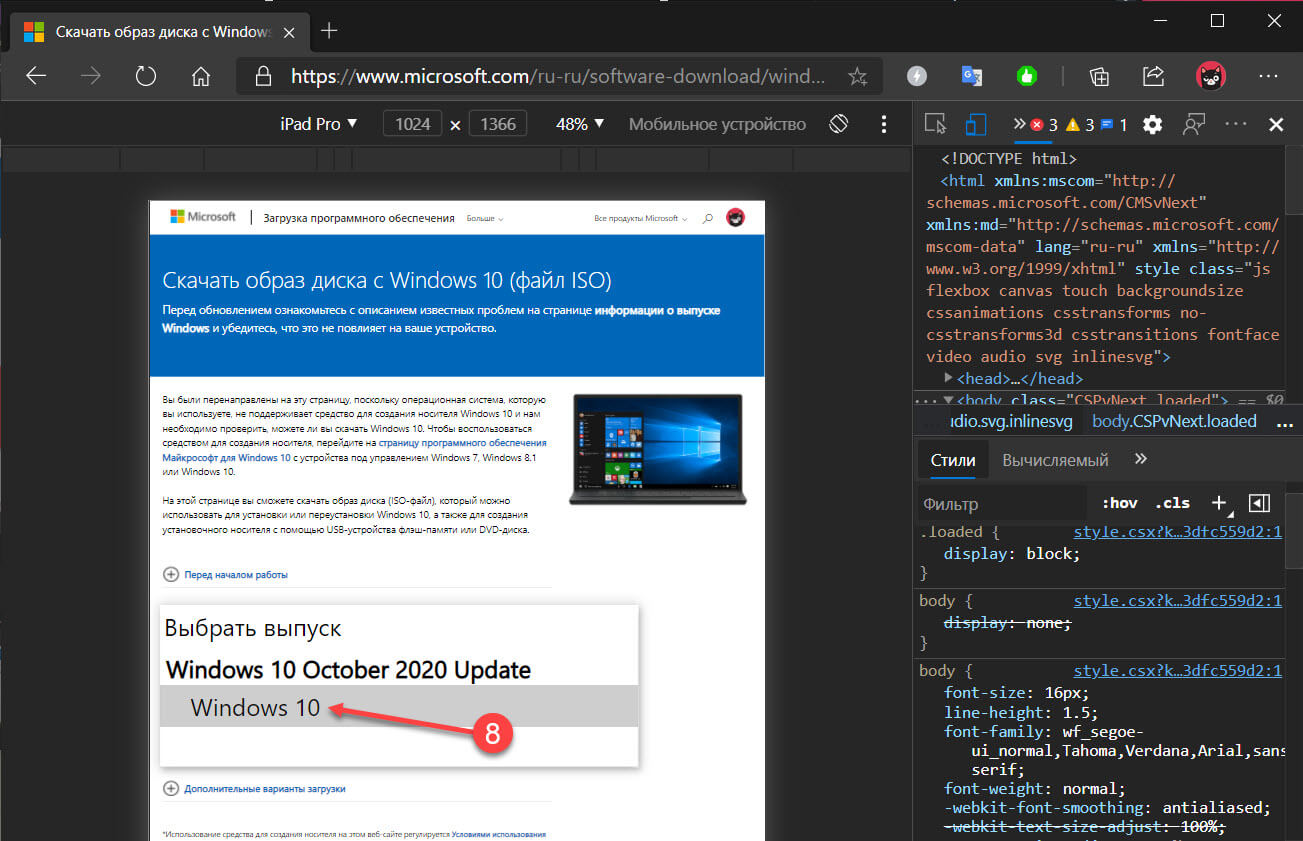Open DevTools customize menu
1303x841 pixels.
(x=1236, y=124)
